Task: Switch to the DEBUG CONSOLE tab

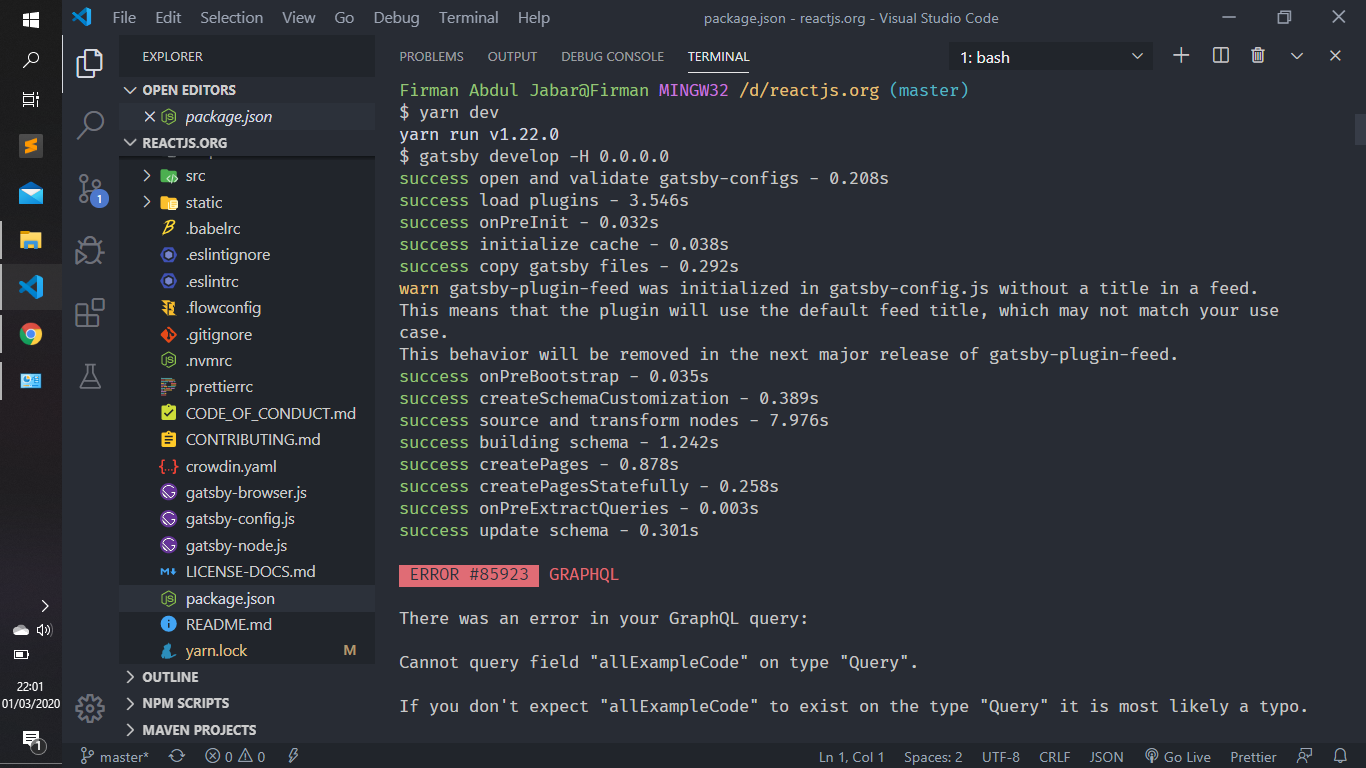Action: [612, 57]
